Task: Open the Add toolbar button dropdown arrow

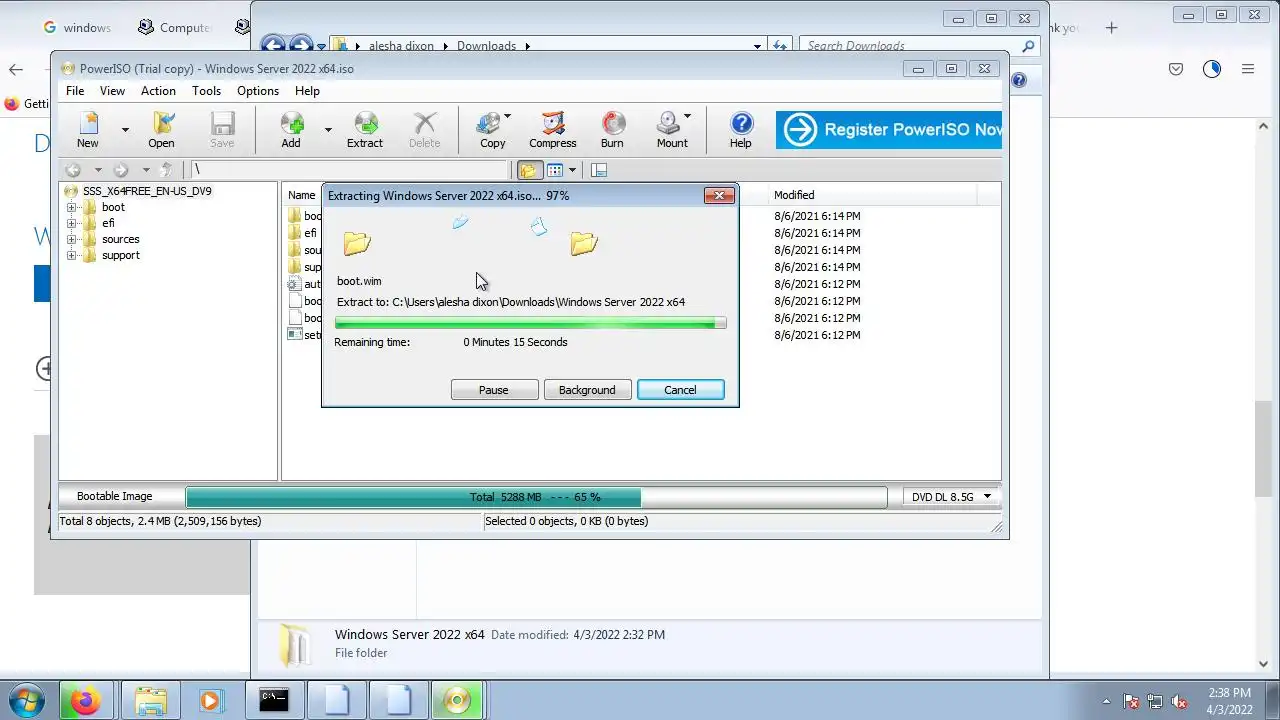Action: [327, 130]
